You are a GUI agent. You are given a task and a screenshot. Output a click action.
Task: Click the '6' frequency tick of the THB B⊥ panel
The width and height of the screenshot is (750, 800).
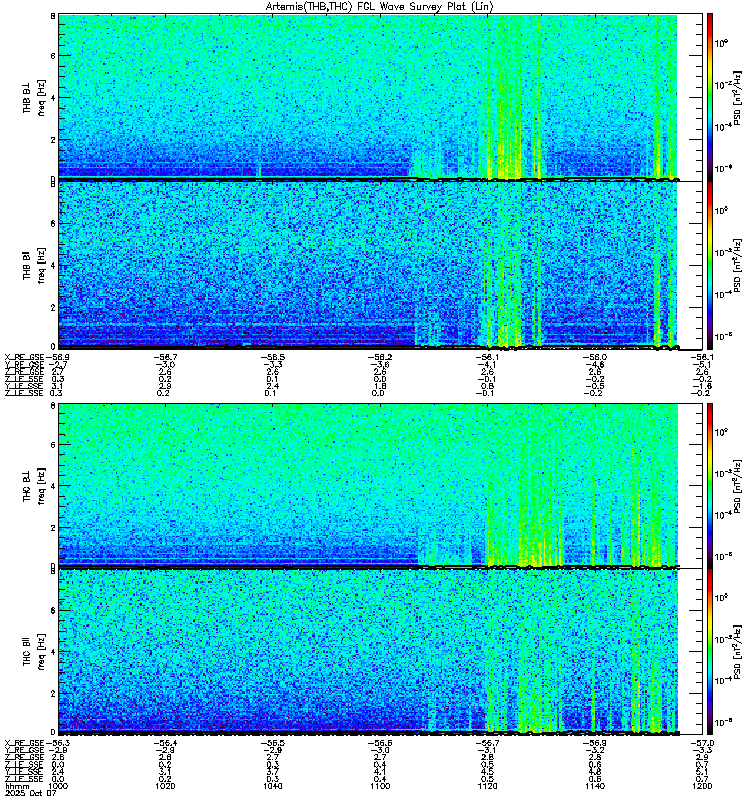(x=53, y=56)
